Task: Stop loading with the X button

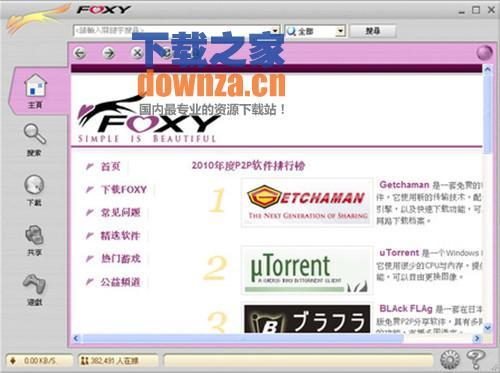Action: click(137, 53)
